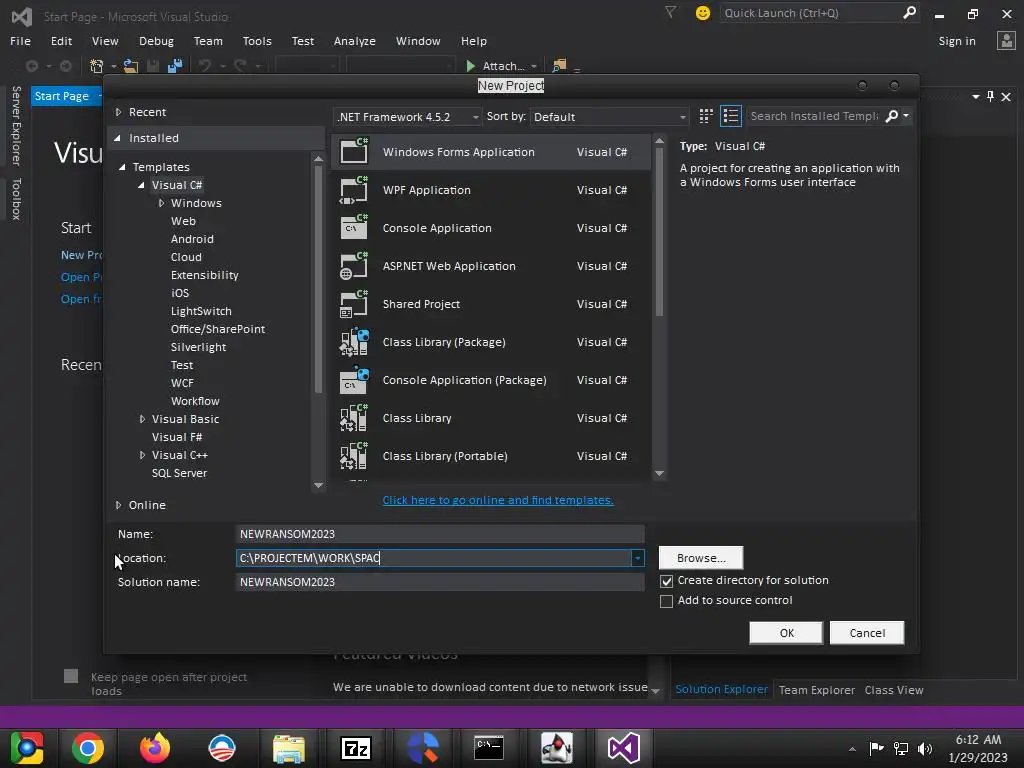Click the Cancel button
Viewport: 1024px width, 768px height.
click(x=867, y=633)
